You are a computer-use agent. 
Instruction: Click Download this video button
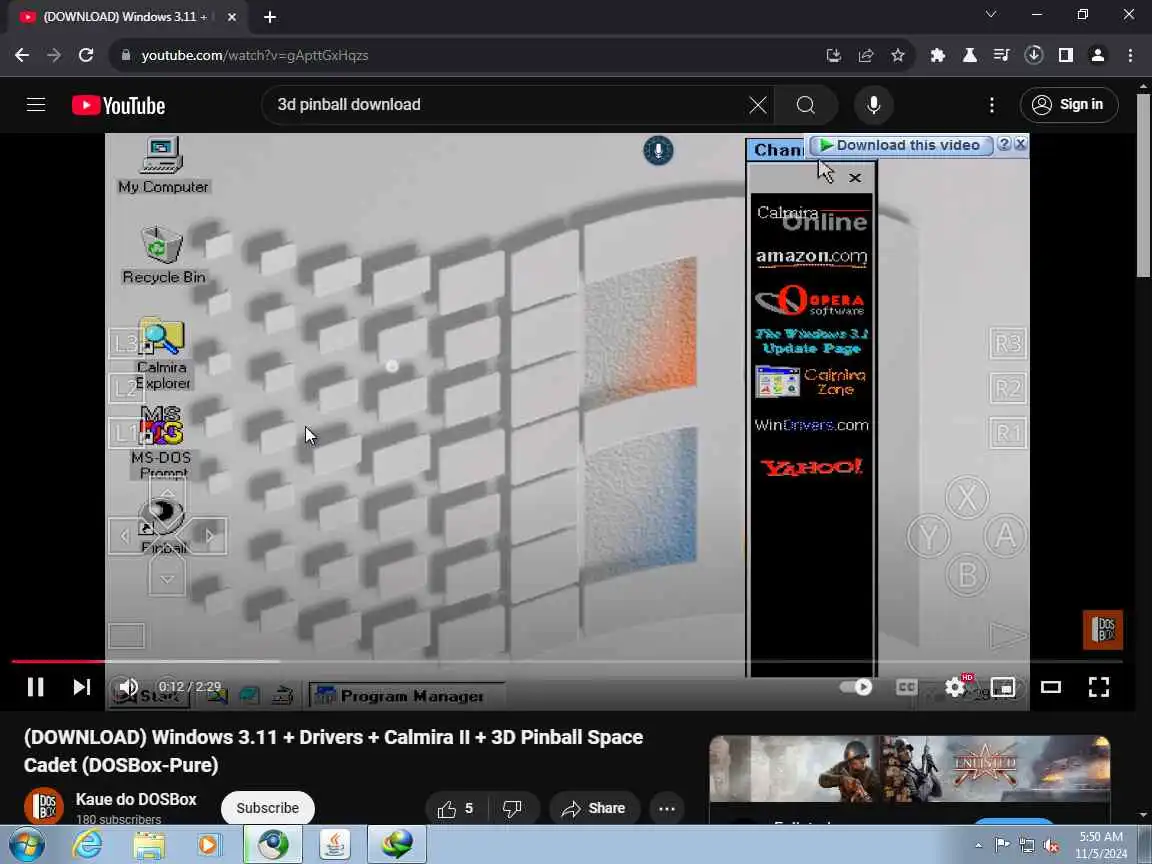[x=901, y=145]
